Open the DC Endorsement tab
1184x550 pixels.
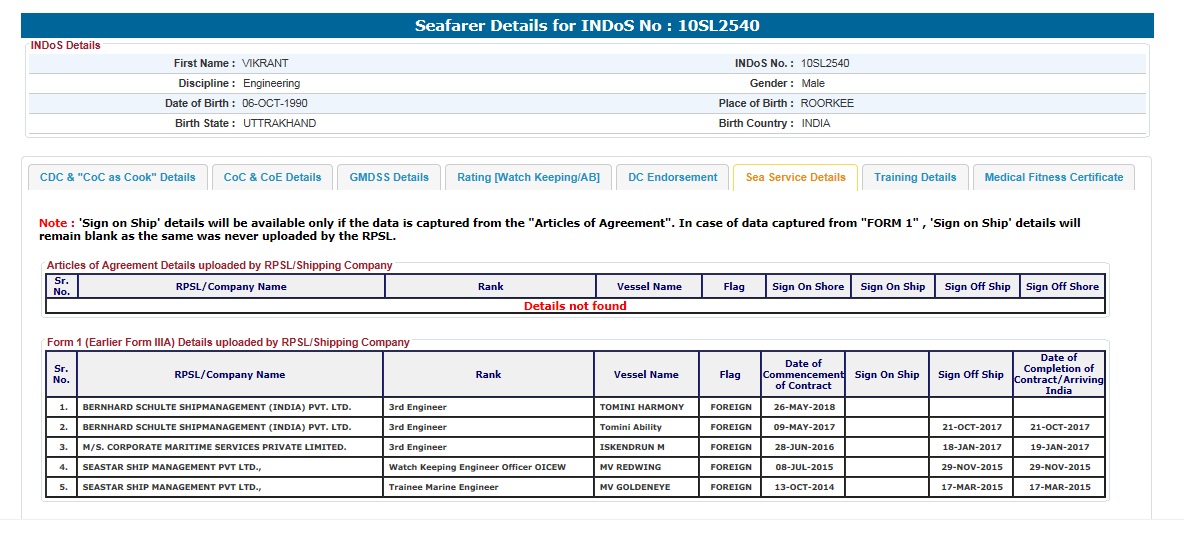click(672, 177)
